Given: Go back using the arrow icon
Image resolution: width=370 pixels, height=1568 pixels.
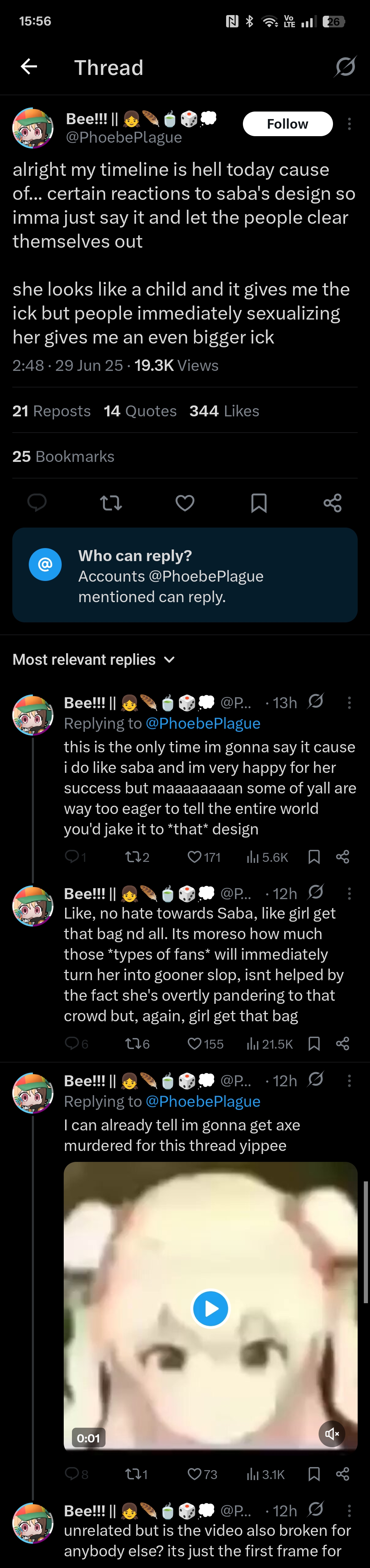Looking at the screenshot, I should (x=29, y=67).
